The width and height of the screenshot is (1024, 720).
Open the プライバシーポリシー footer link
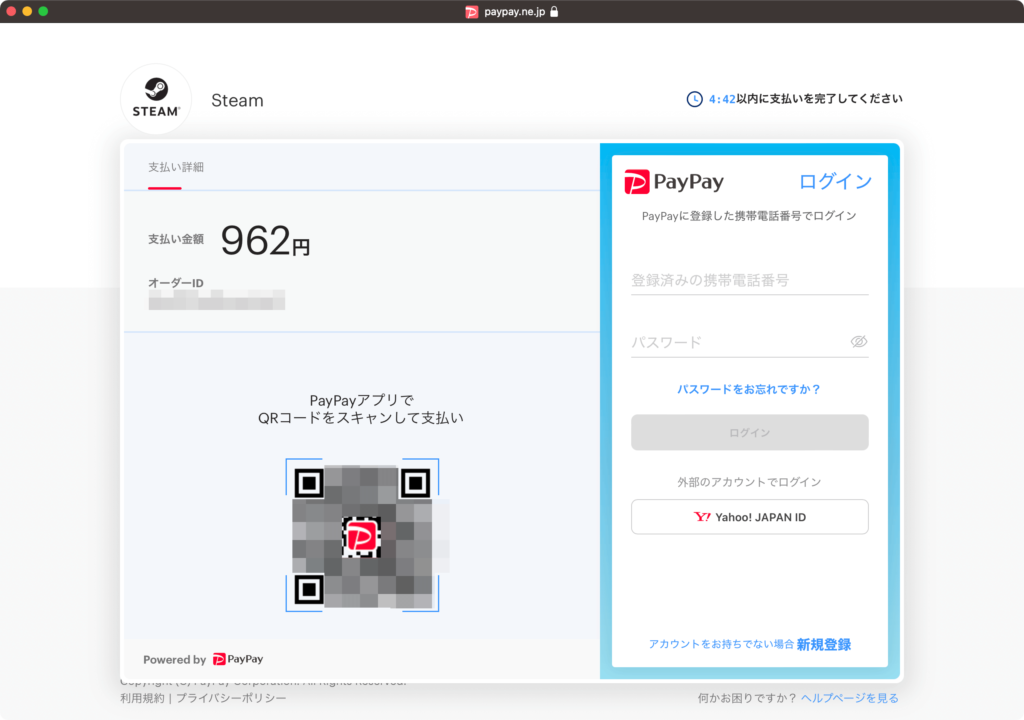pos(231,698)
